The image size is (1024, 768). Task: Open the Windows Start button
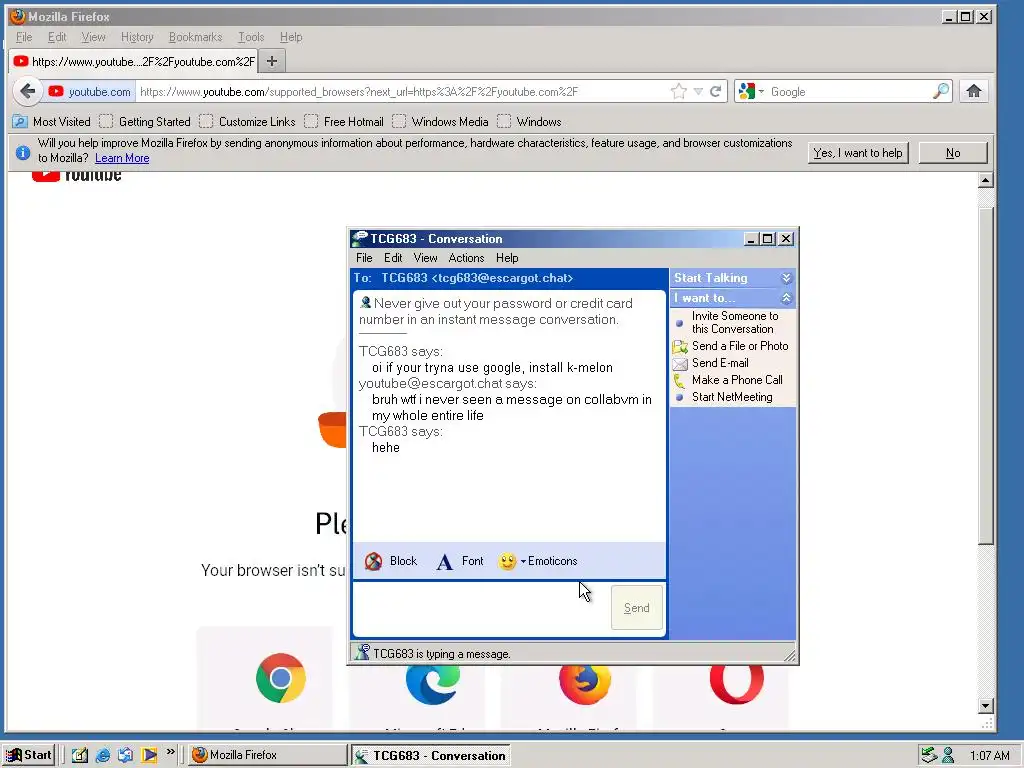(28, 755)
